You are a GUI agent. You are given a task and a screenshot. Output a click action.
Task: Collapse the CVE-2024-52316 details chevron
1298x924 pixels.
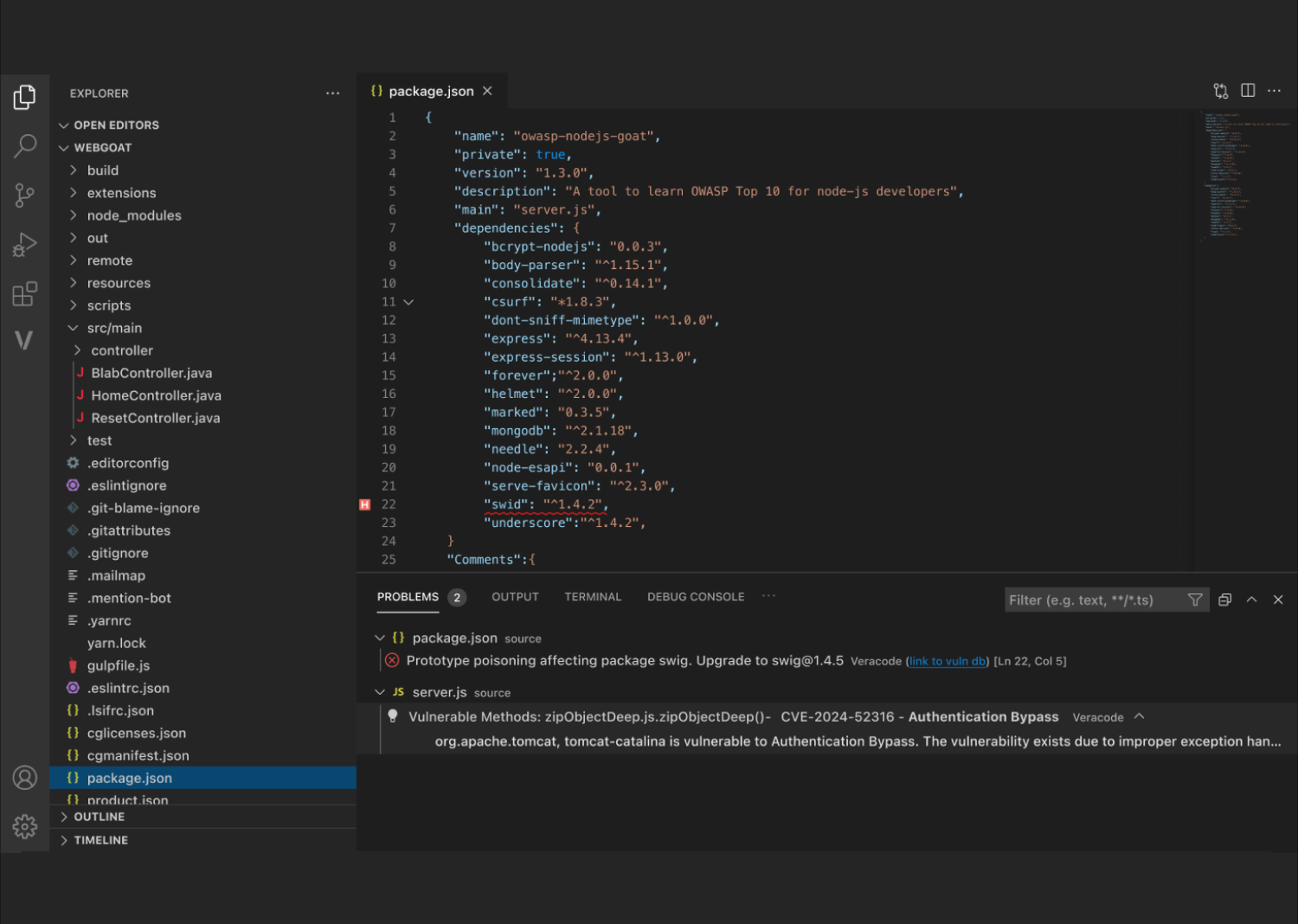pyautogui.click(x=1139, y=716)
